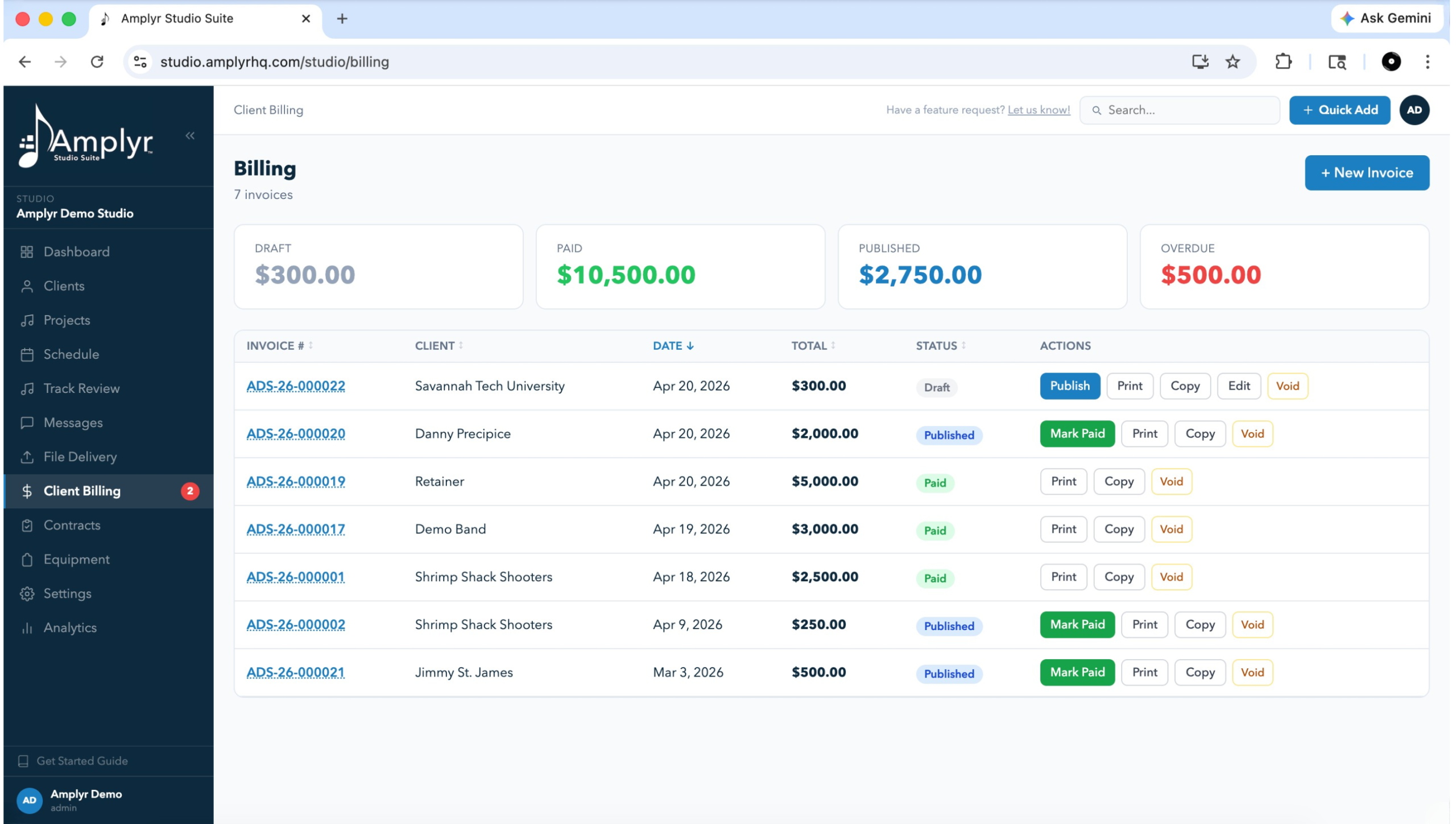Open the Schedule calendar icon
Screen dimensions: 1456x824
point(27,354)
